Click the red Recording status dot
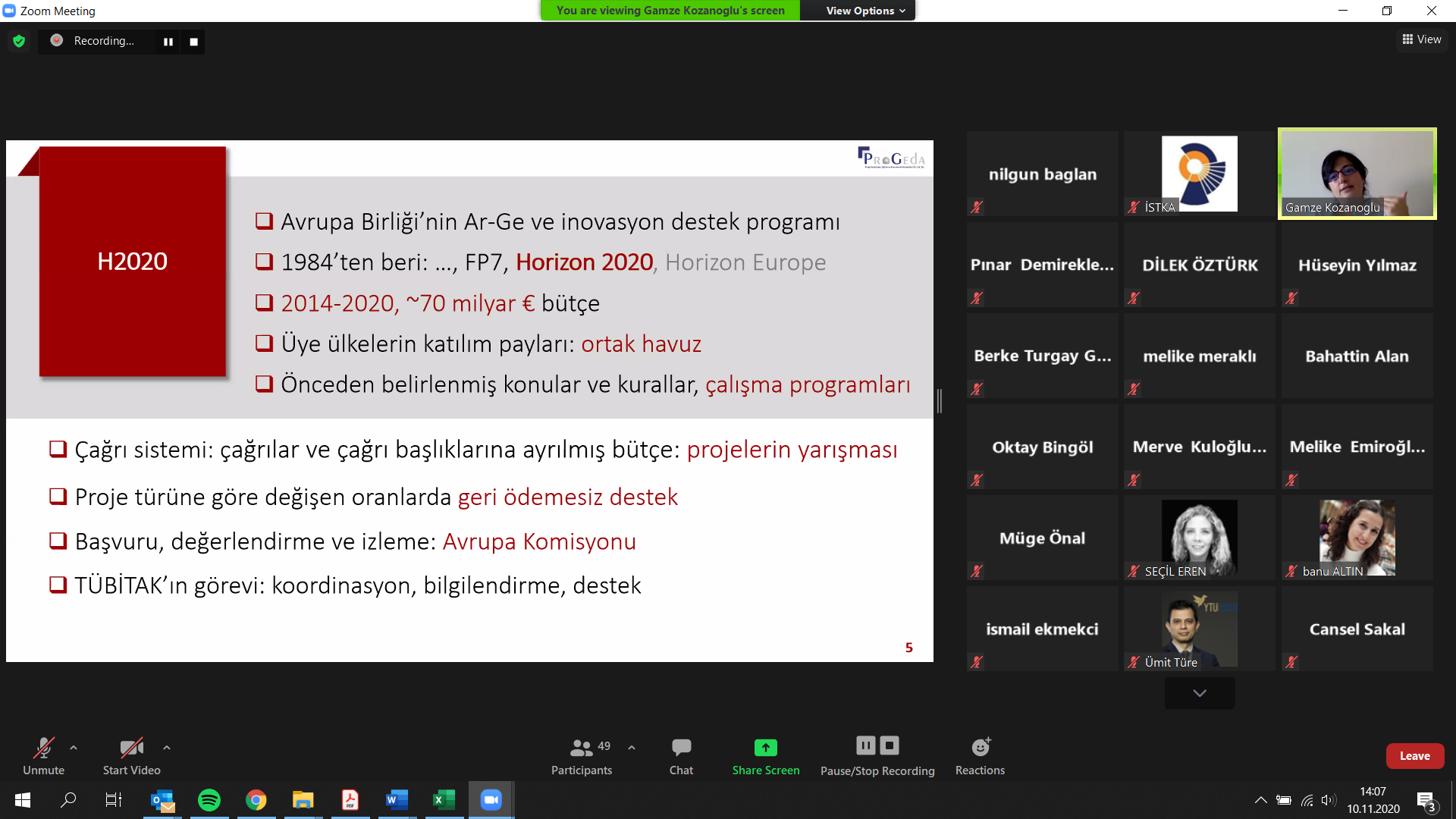Viewport: 1456px width, 819px height. [57, 40]
